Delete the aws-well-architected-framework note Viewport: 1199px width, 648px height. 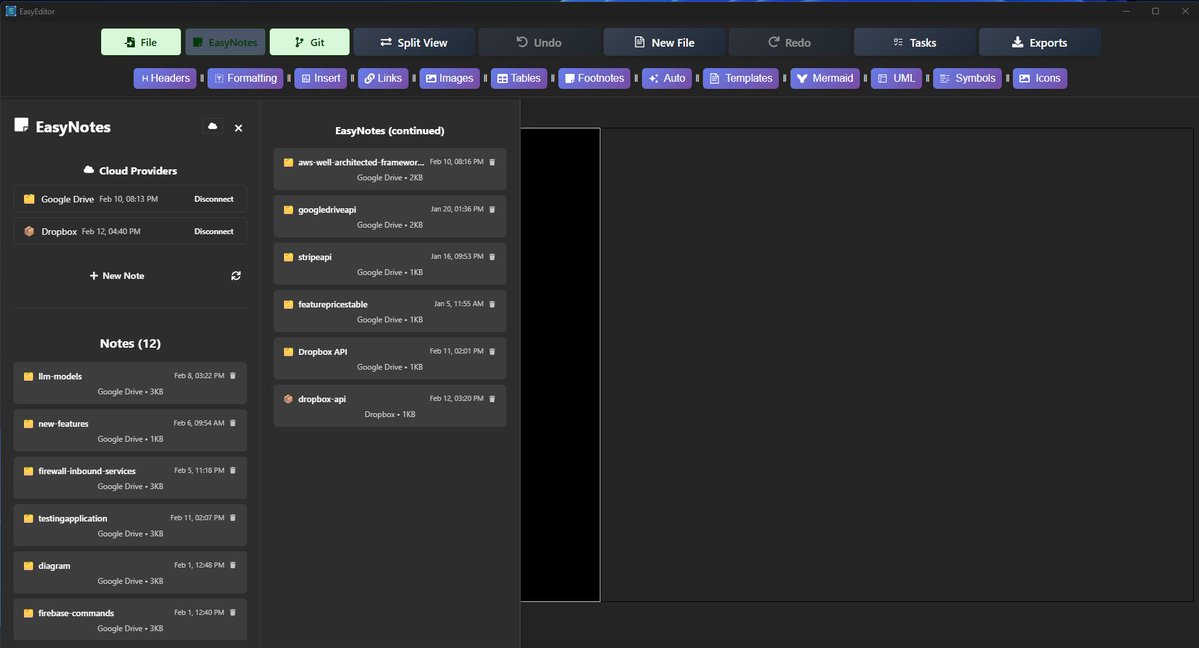point(492,162)
